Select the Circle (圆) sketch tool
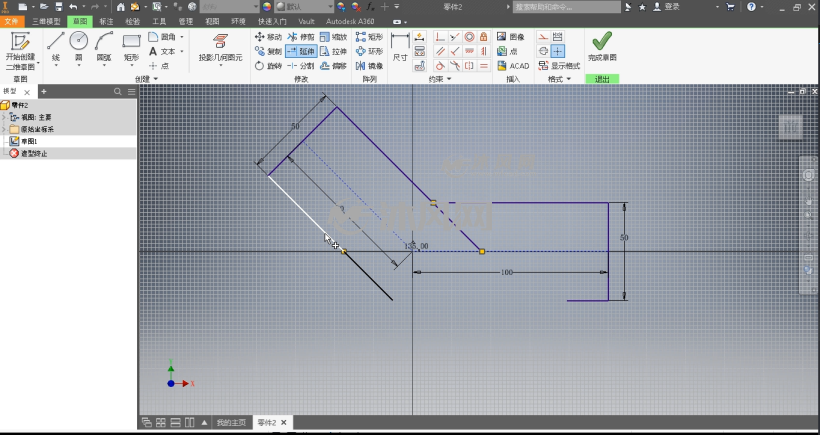This screenshot has width=820, height=435. 78,47
